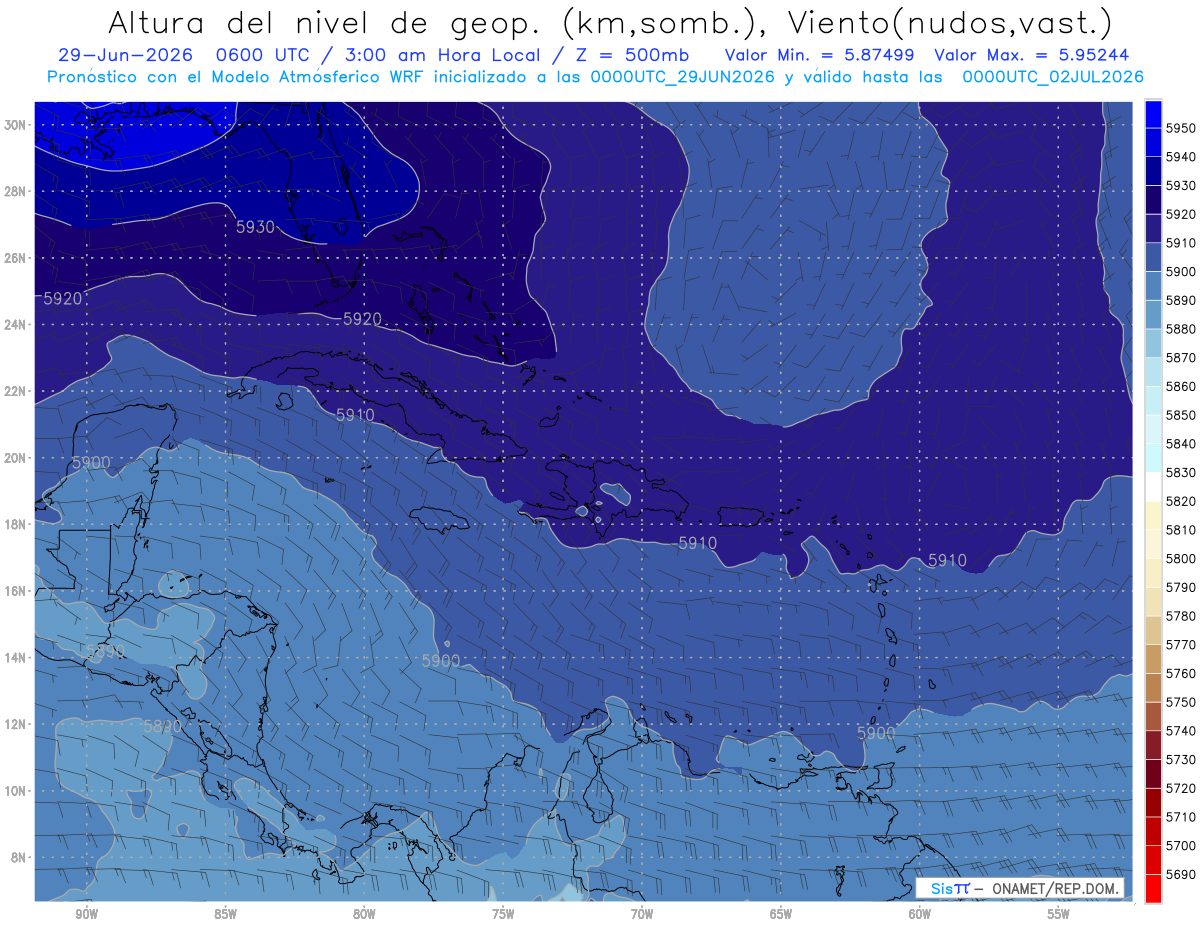The image size is (1200, 927).
Task: Click the '5880' colorbar tick label
Action: coord(1181,329)
